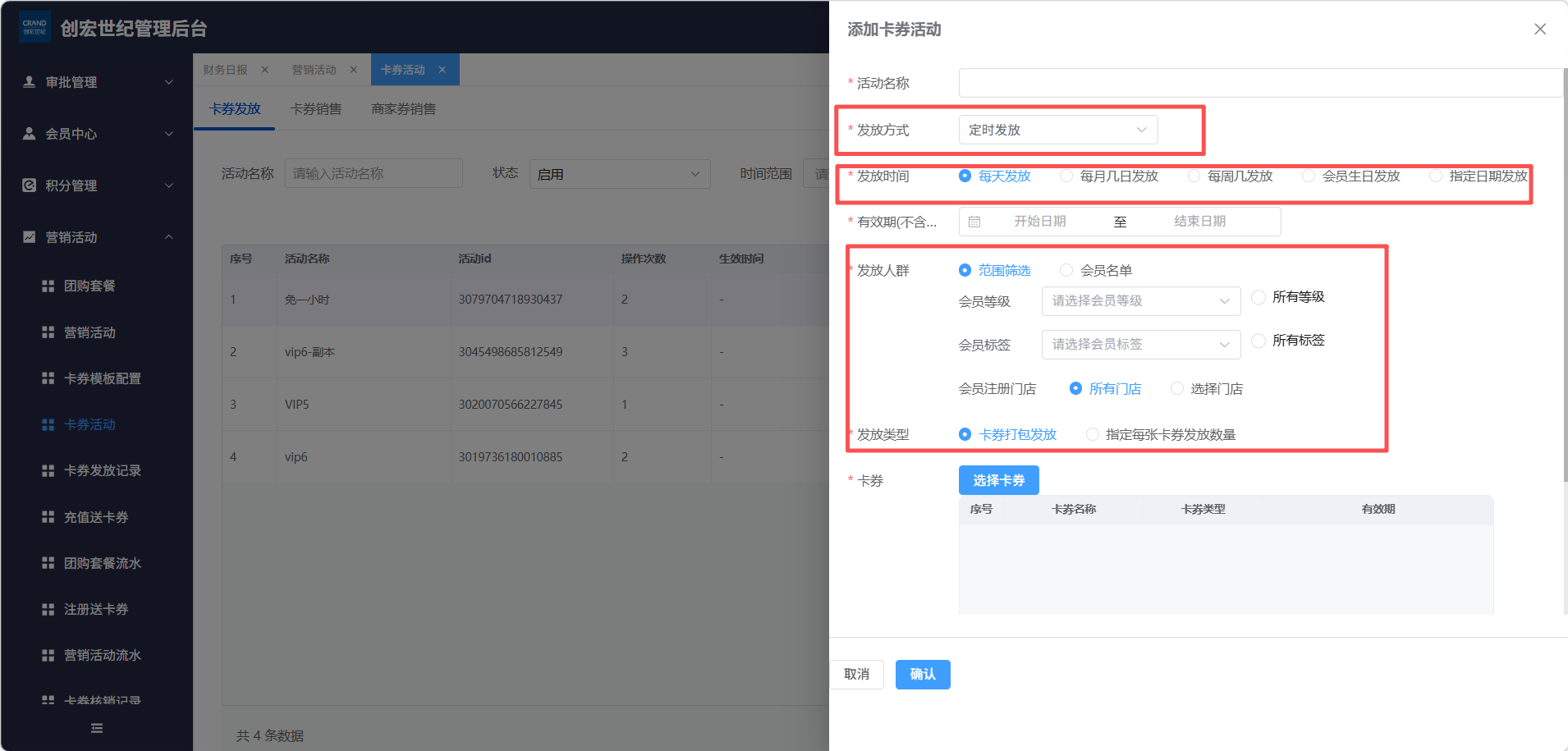The height and width of the screenshot is (751, 1568).
Task: Expand the 请选择会员标签 dropdown
Action: 1139,345
